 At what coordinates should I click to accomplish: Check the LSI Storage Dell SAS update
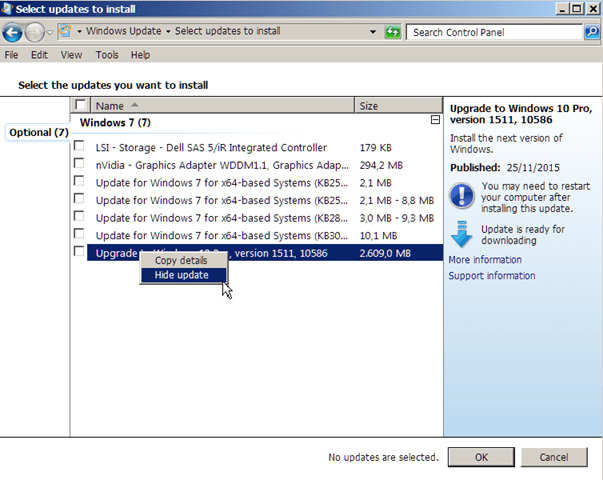click(x=79, y=145)
